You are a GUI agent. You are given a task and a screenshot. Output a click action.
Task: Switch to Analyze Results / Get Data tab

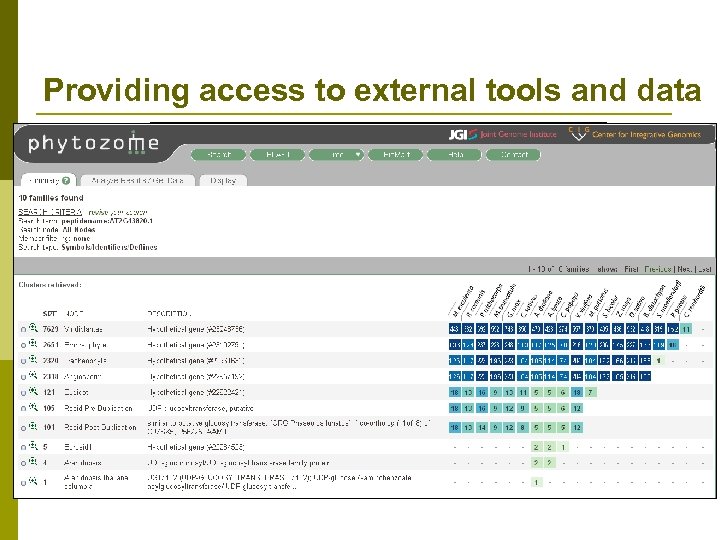(x=137, y=180)
